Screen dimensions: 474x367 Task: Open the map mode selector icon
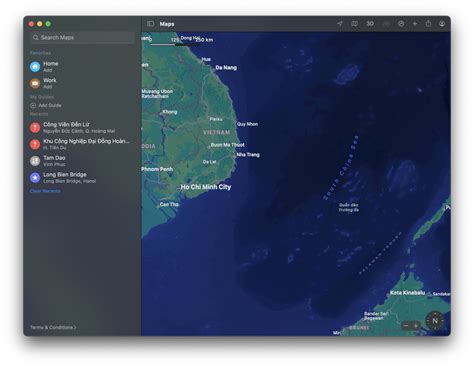click(354, 24)
